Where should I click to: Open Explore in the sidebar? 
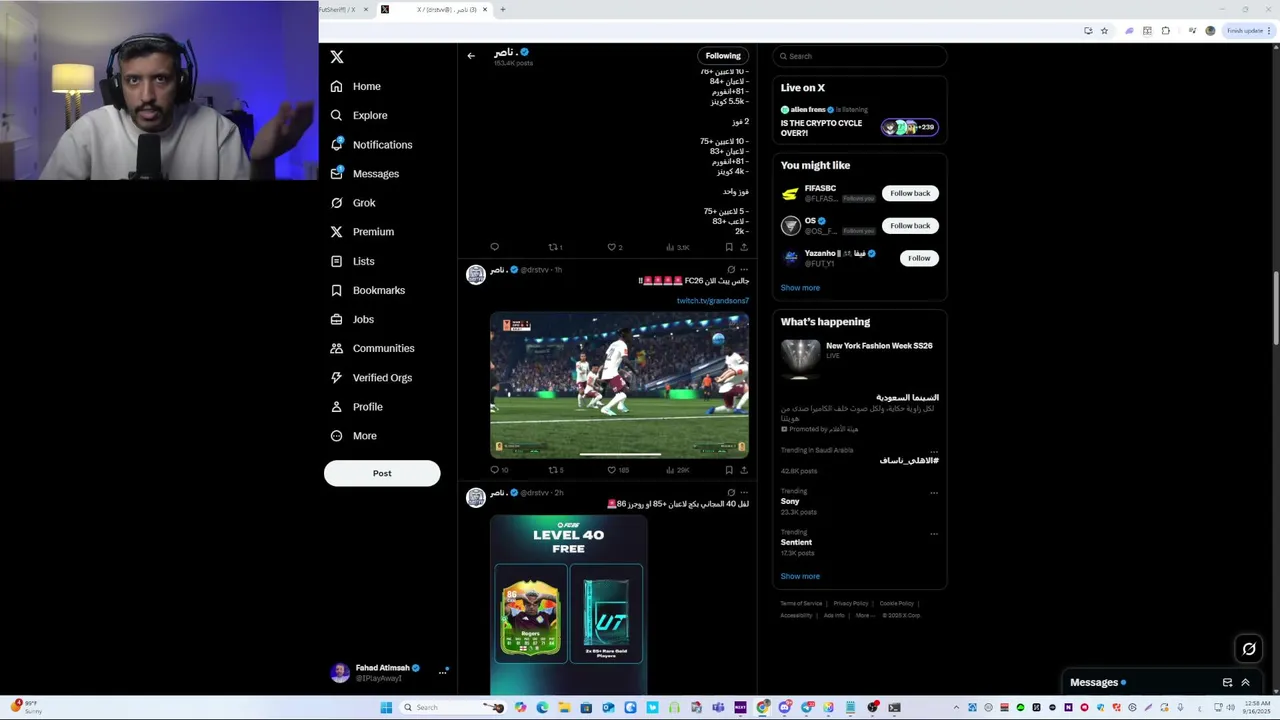tap(359, 115)
